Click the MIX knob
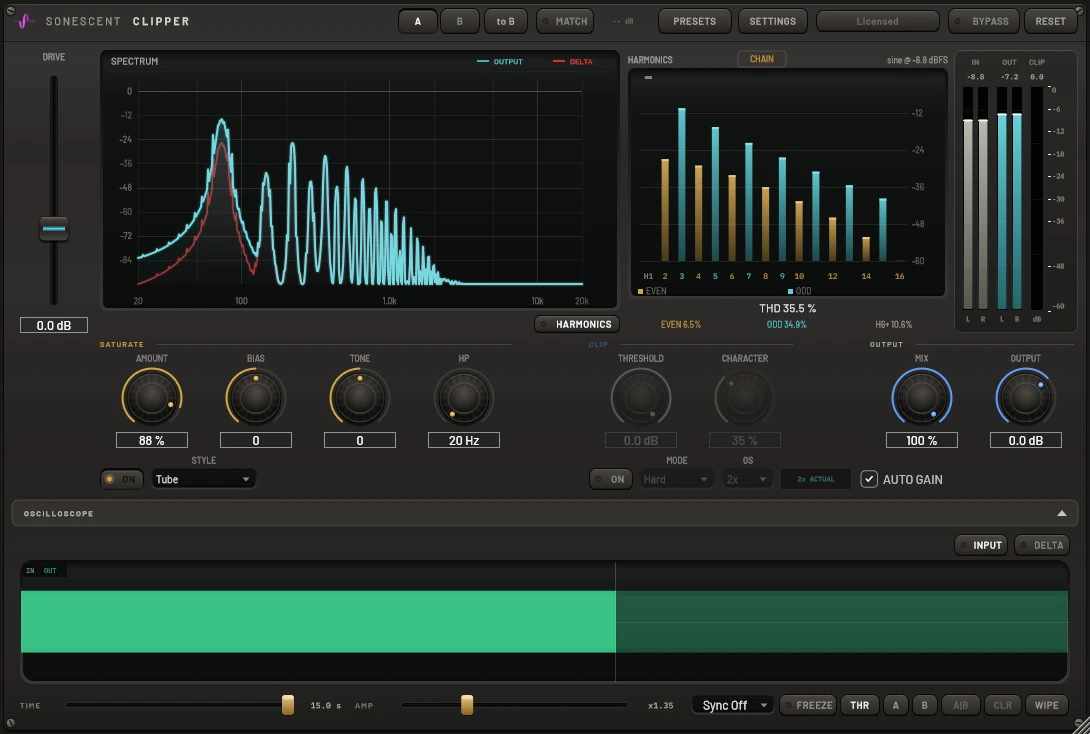Image resolution: width=1090 pixels, height=734 pixels. coord(921,398)
